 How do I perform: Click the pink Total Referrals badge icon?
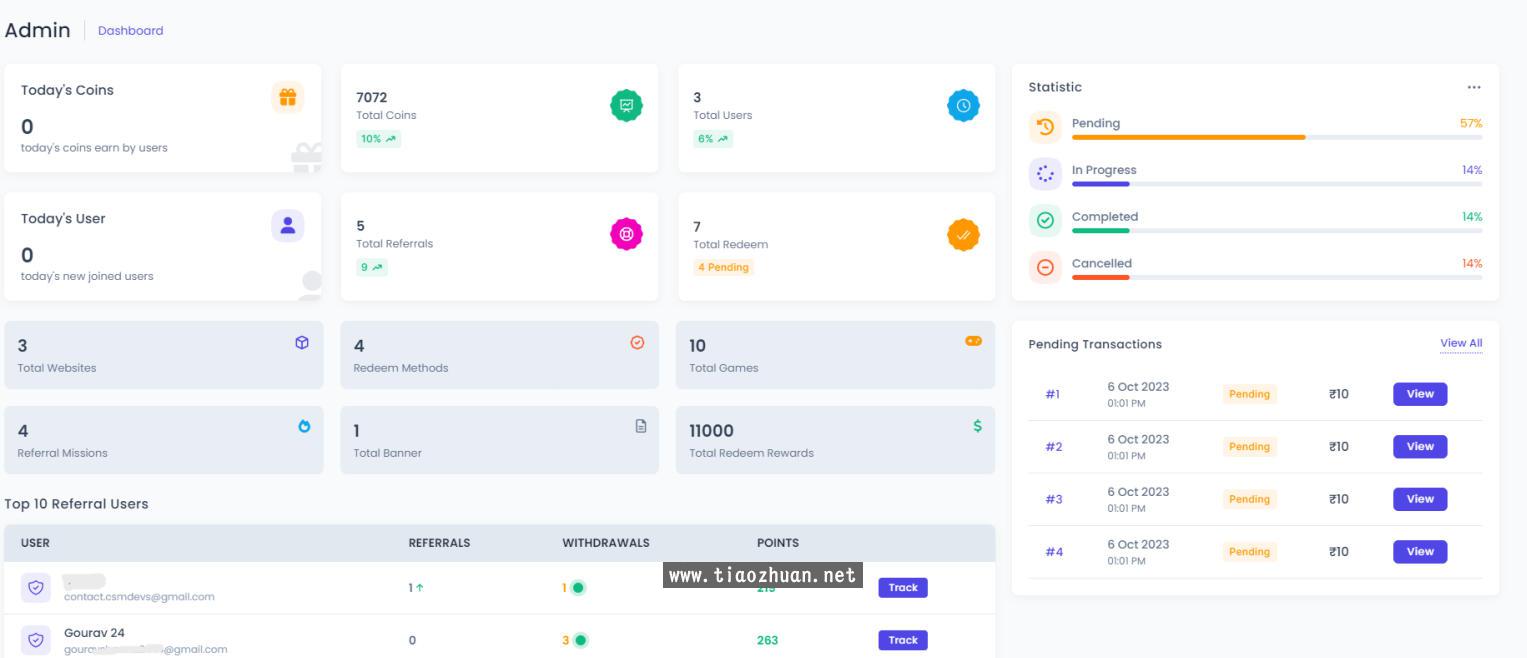point(626,234)
